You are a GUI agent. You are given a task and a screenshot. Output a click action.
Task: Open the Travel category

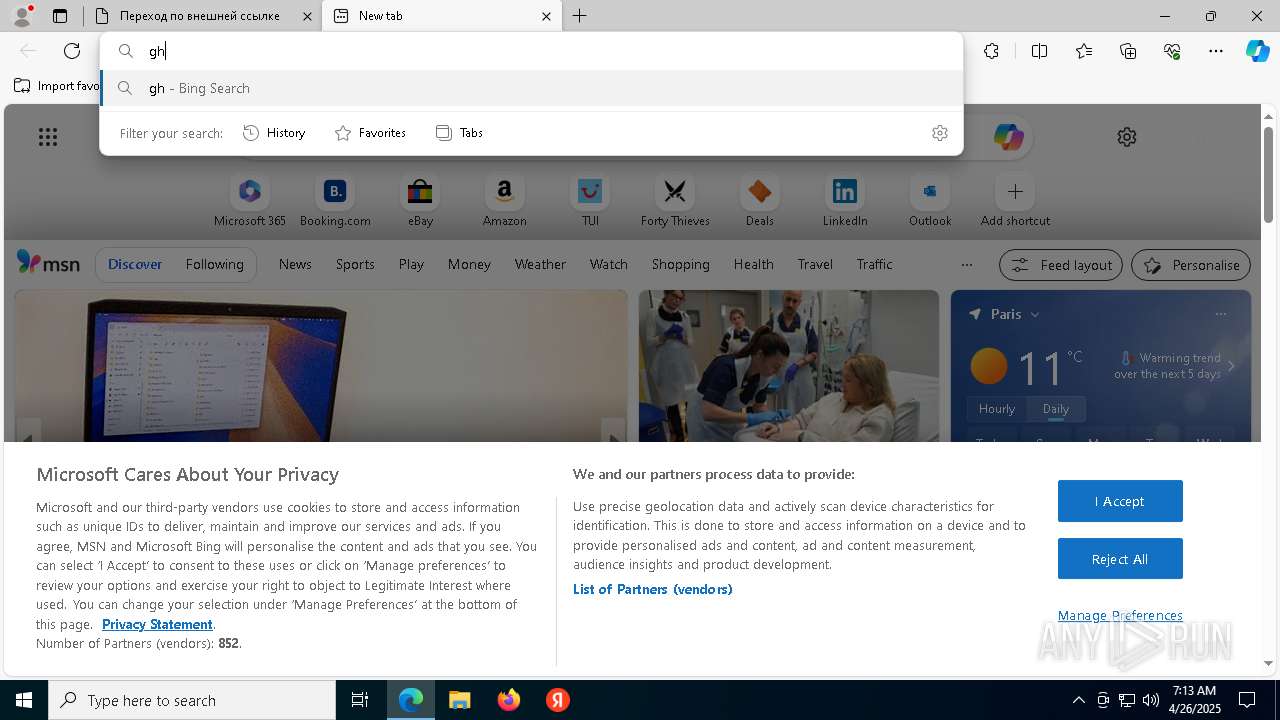click(815, 264)
